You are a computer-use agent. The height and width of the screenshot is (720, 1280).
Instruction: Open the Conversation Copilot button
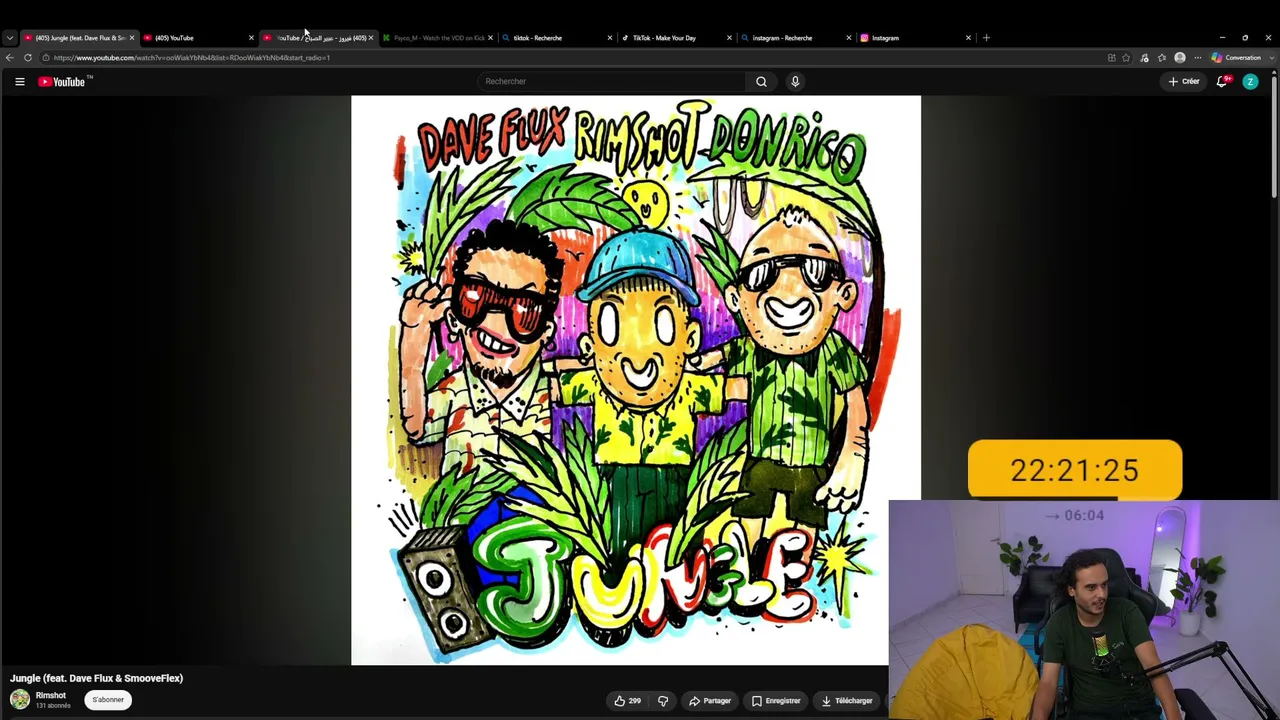point(1237,58)
